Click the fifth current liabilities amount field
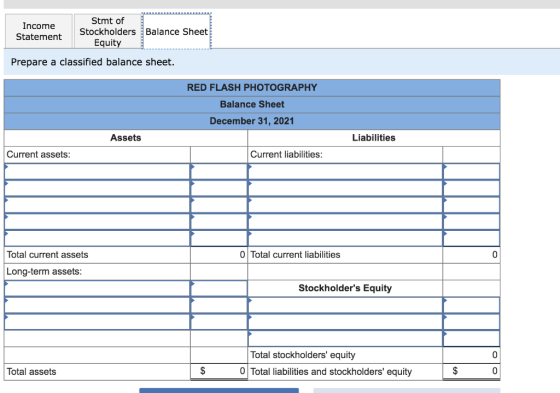This screenshot has width=560, height=393. pyautogui.click(x=471, y=238)
